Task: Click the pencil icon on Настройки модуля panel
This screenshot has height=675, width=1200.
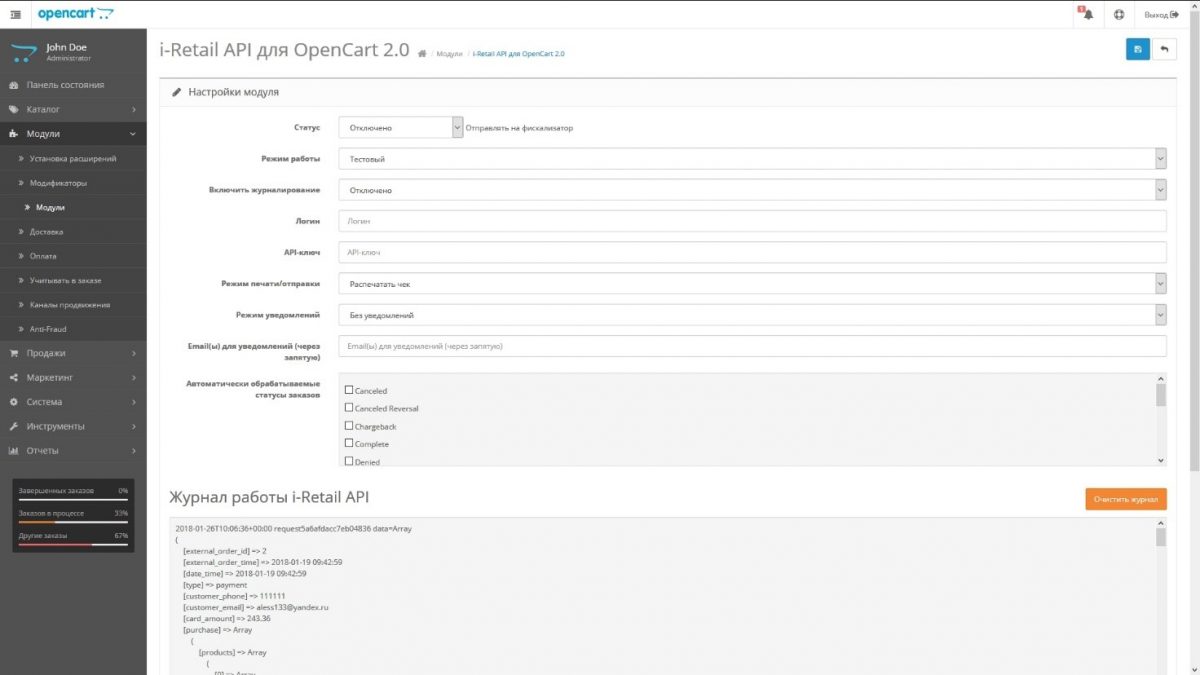Action: point(179,92)
